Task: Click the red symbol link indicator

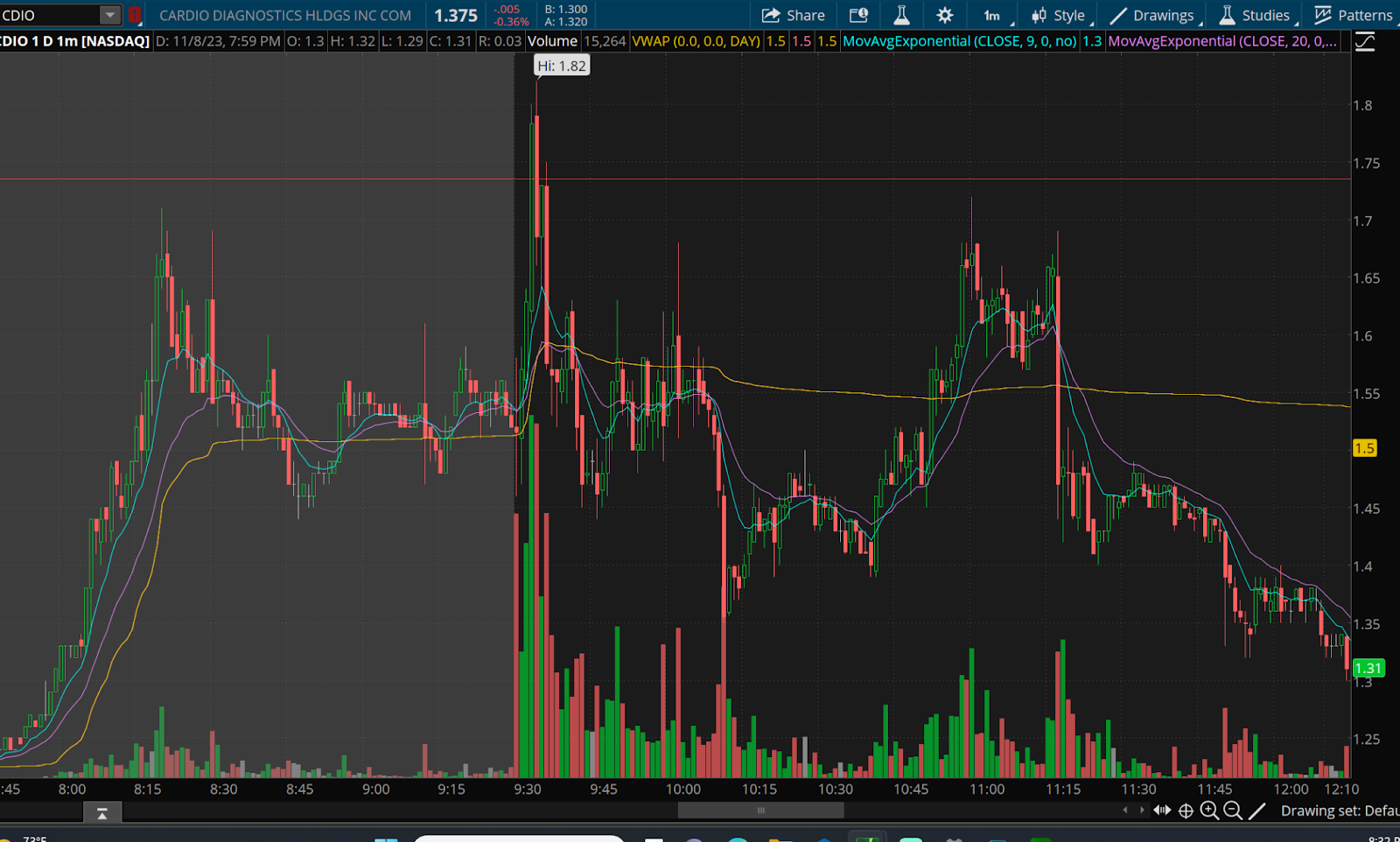Action: [x=134, y=15]
